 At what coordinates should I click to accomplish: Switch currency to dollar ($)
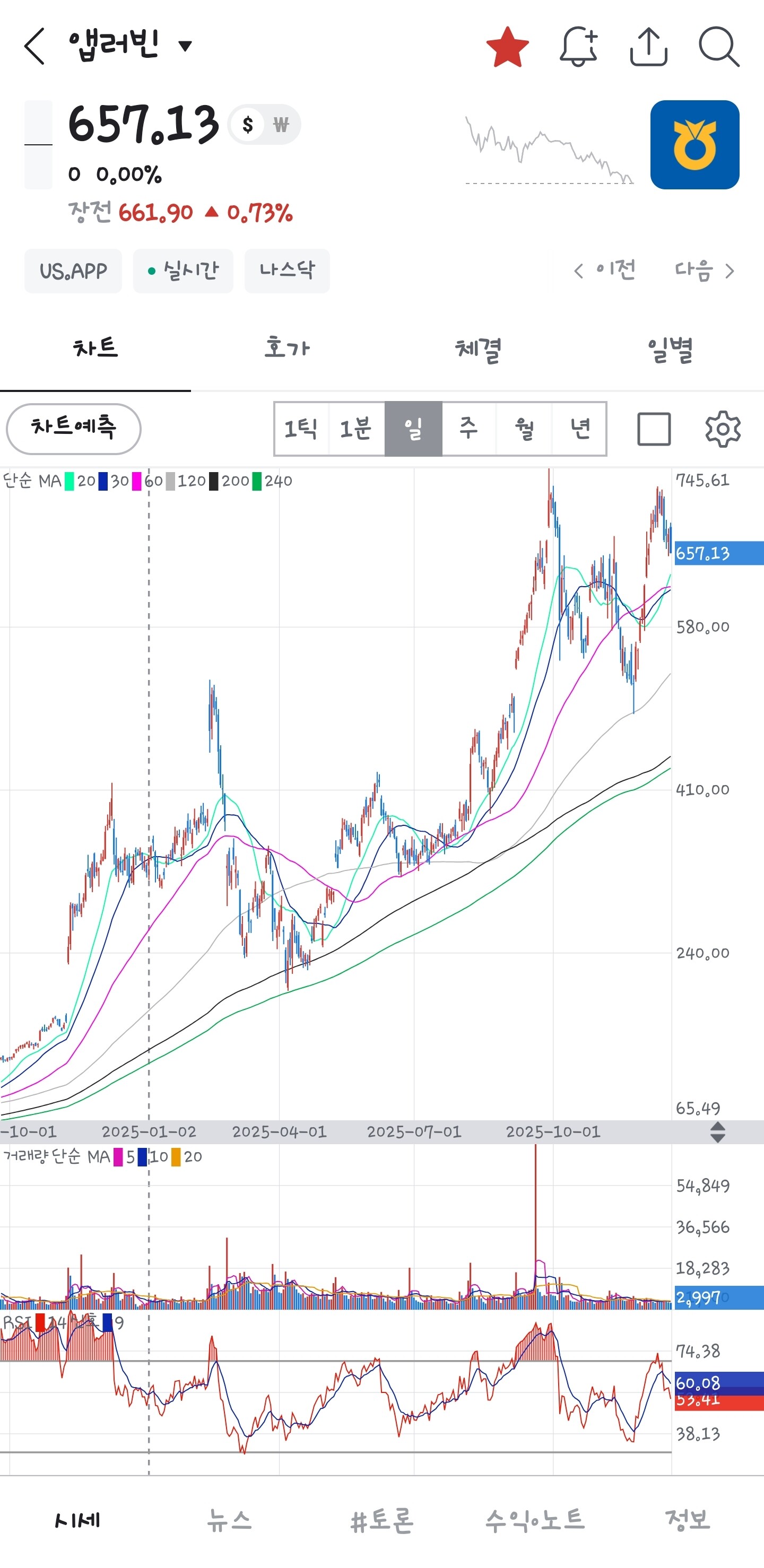(248, 125)
